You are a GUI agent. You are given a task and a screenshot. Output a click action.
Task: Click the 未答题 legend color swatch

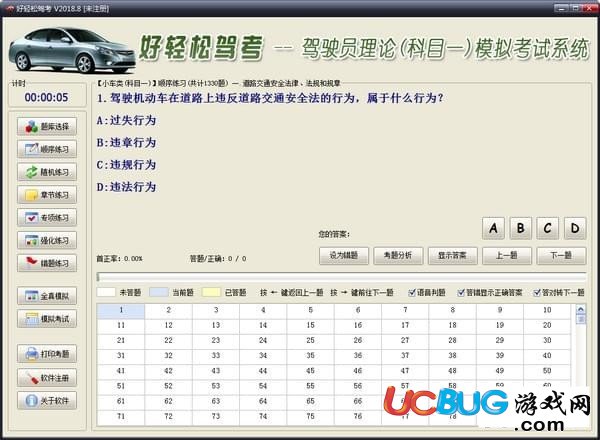[x=106, y=292]
